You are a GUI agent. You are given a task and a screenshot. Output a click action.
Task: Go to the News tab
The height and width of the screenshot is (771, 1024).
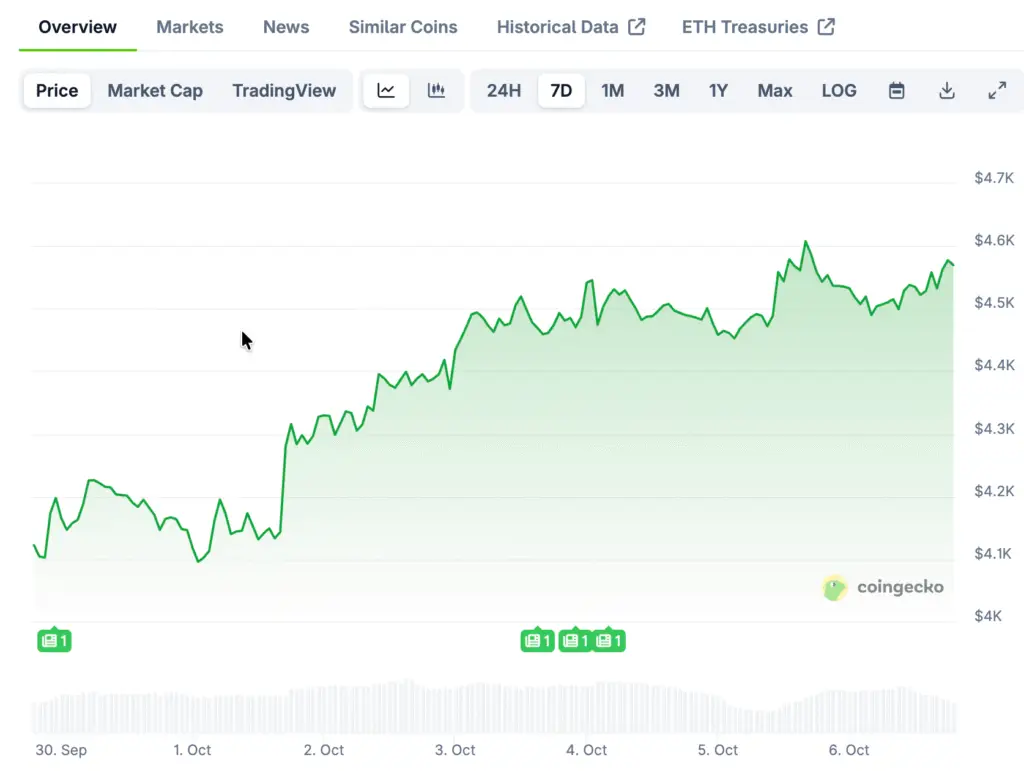coord(286,27)
